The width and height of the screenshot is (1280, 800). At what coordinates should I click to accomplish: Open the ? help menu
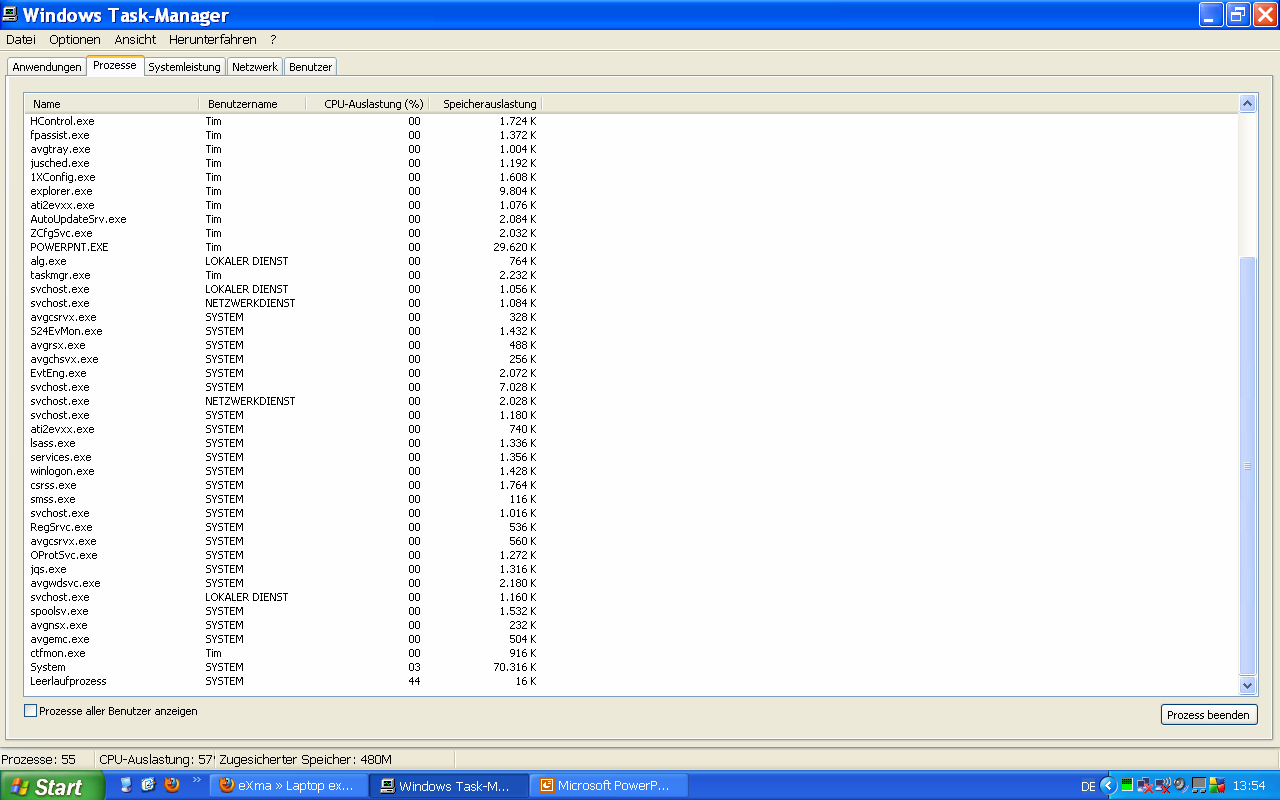[x=273, y=40]
